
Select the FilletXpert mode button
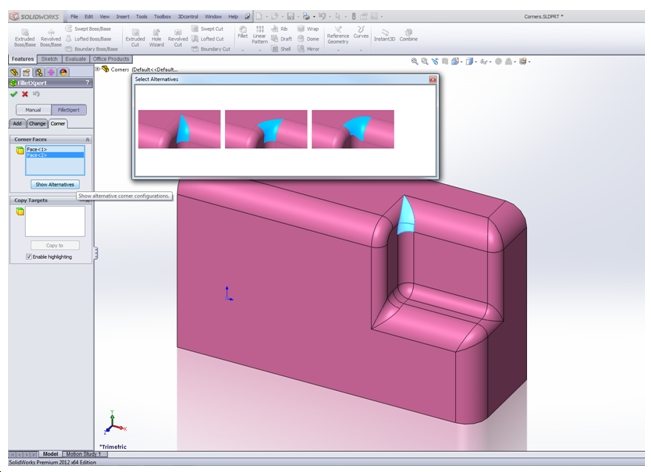click(x=68, y=108)
